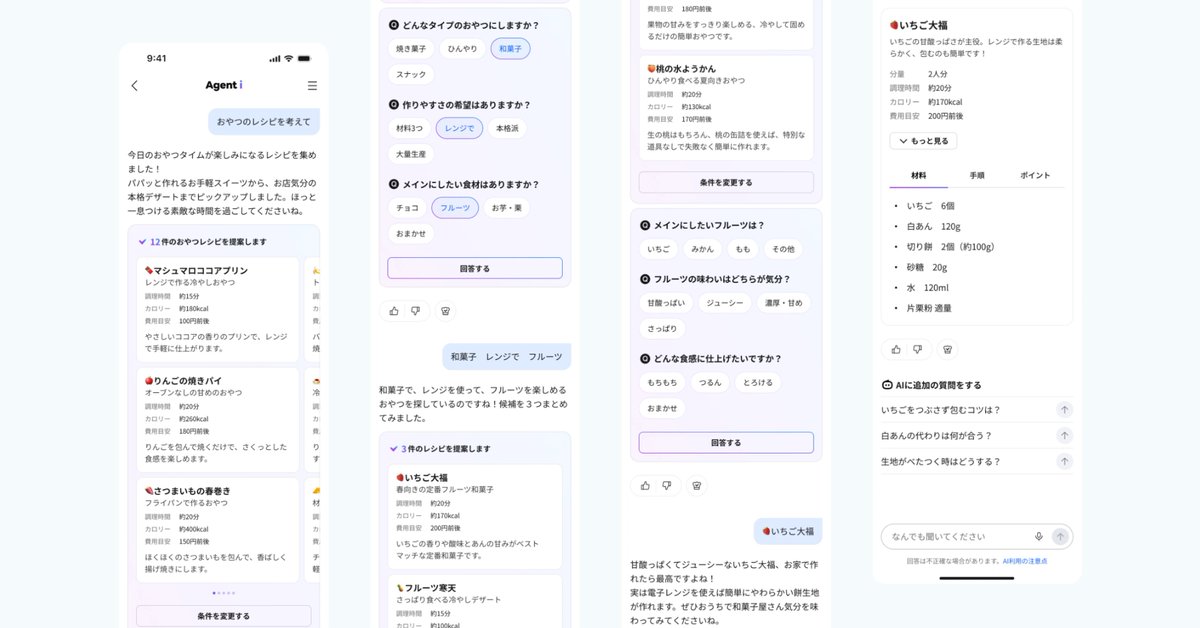Send suggested question 生地がべたつく時はどうする？ arrow
The height and width of the screenshot is (628, 1200).
pyautogui.click(x=1064, y=462)
